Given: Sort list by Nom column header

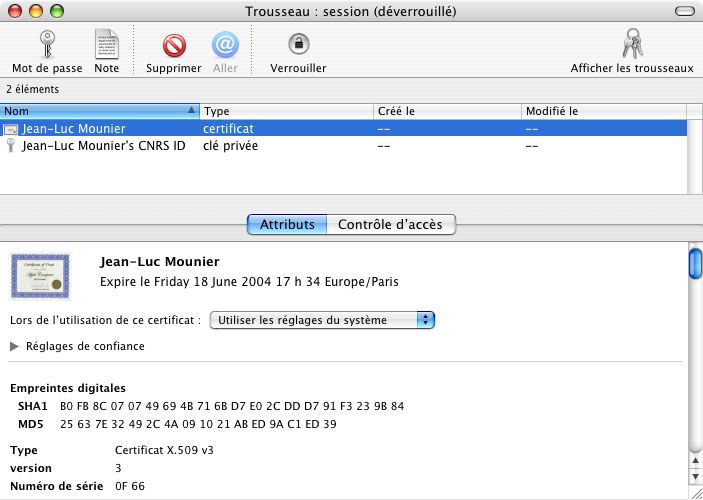Looking at the screenshot, I should point(100,111).
